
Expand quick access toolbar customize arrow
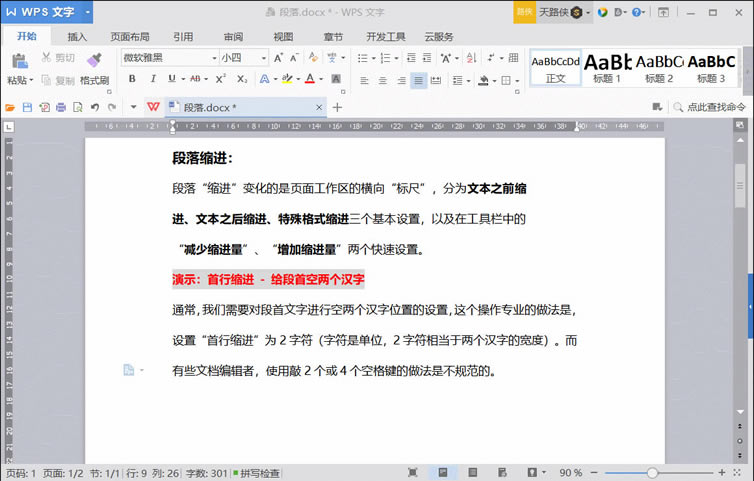click(x=134, y=107)
